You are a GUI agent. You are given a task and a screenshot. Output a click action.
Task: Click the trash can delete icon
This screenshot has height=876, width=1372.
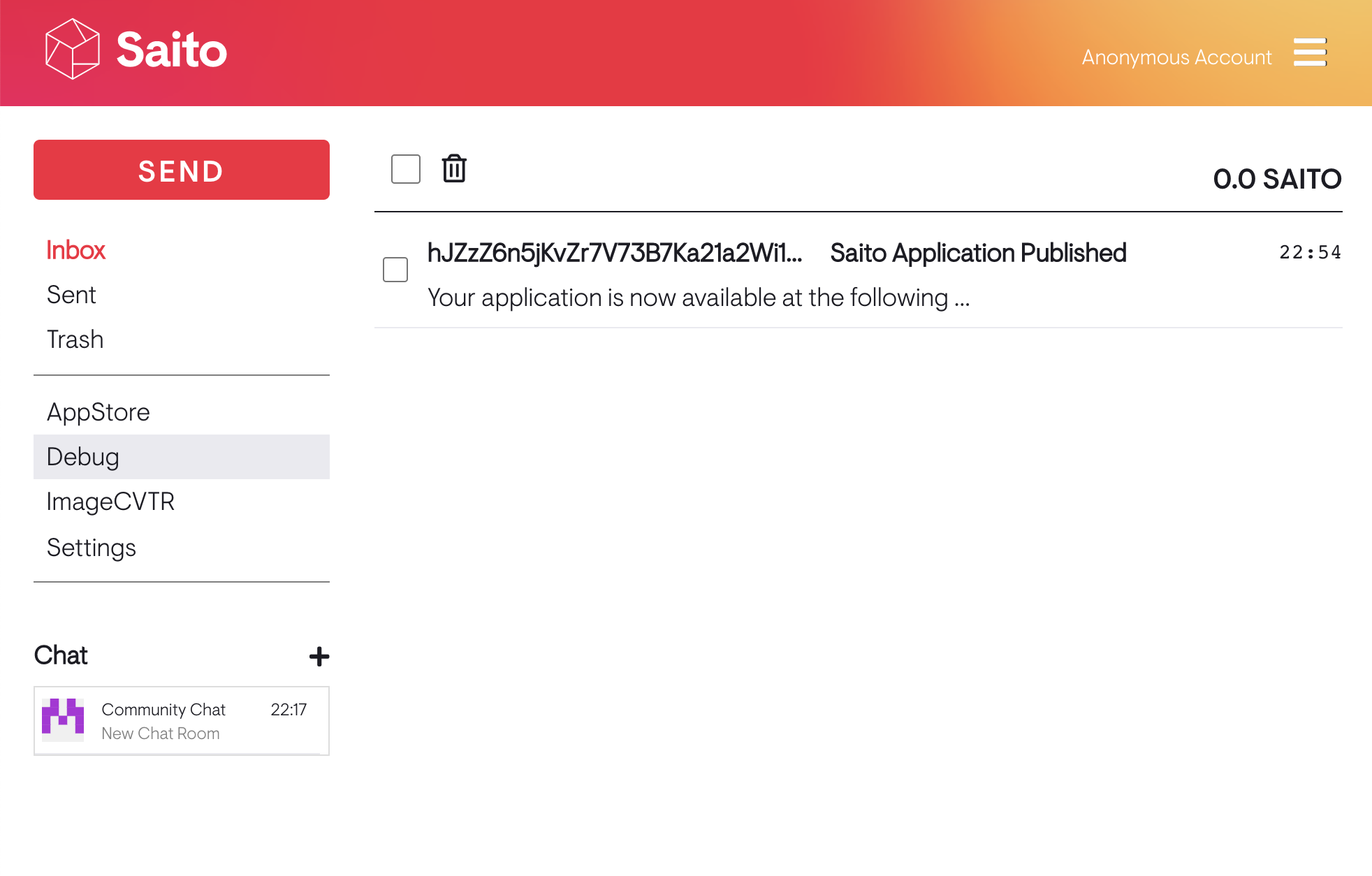click(454, 168)
